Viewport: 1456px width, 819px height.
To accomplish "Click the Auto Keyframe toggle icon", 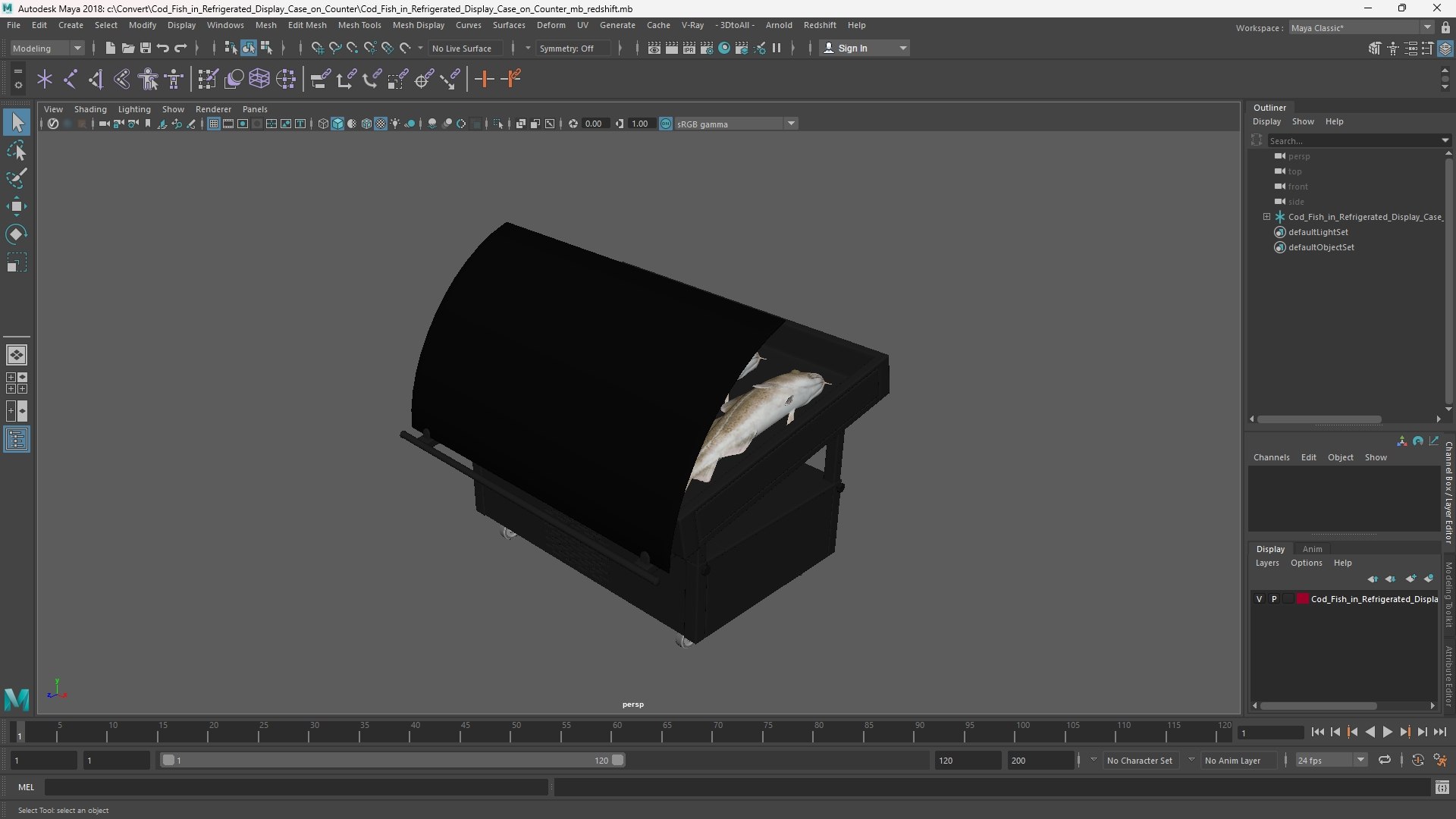I will tap(1417, 760).
